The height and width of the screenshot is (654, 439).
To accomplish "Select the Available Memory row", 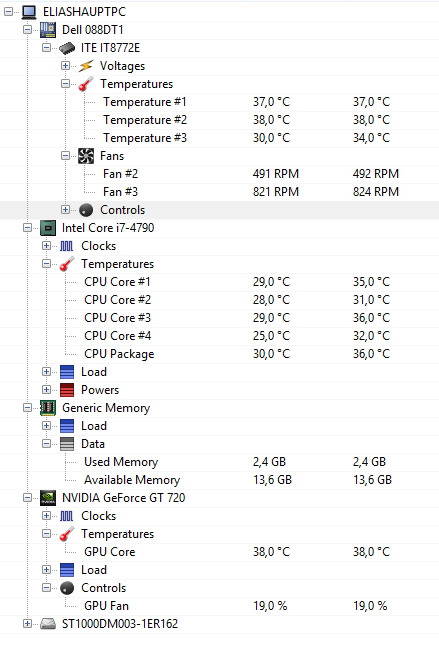I will [x=219, y=480].
